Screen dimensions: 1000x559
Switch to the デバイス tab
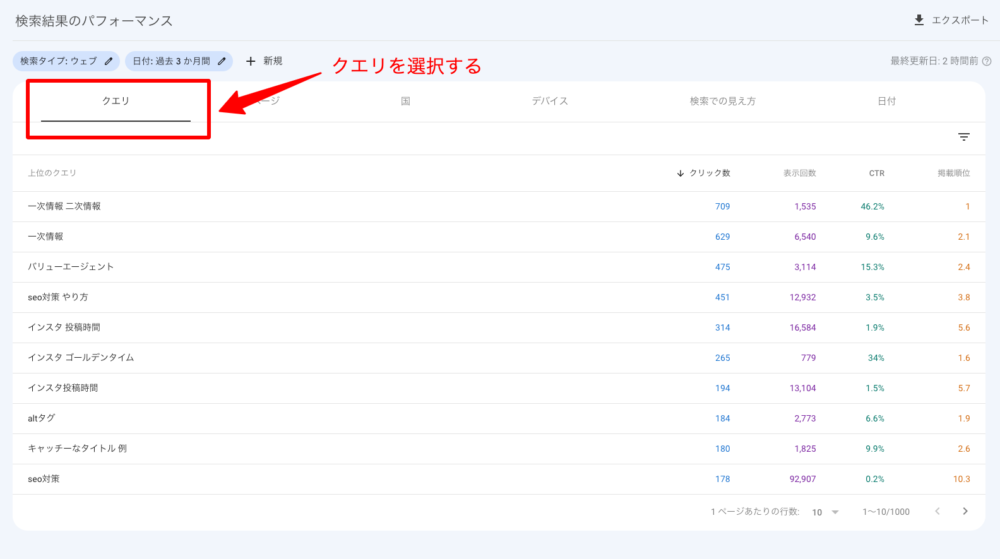point(550,102)
